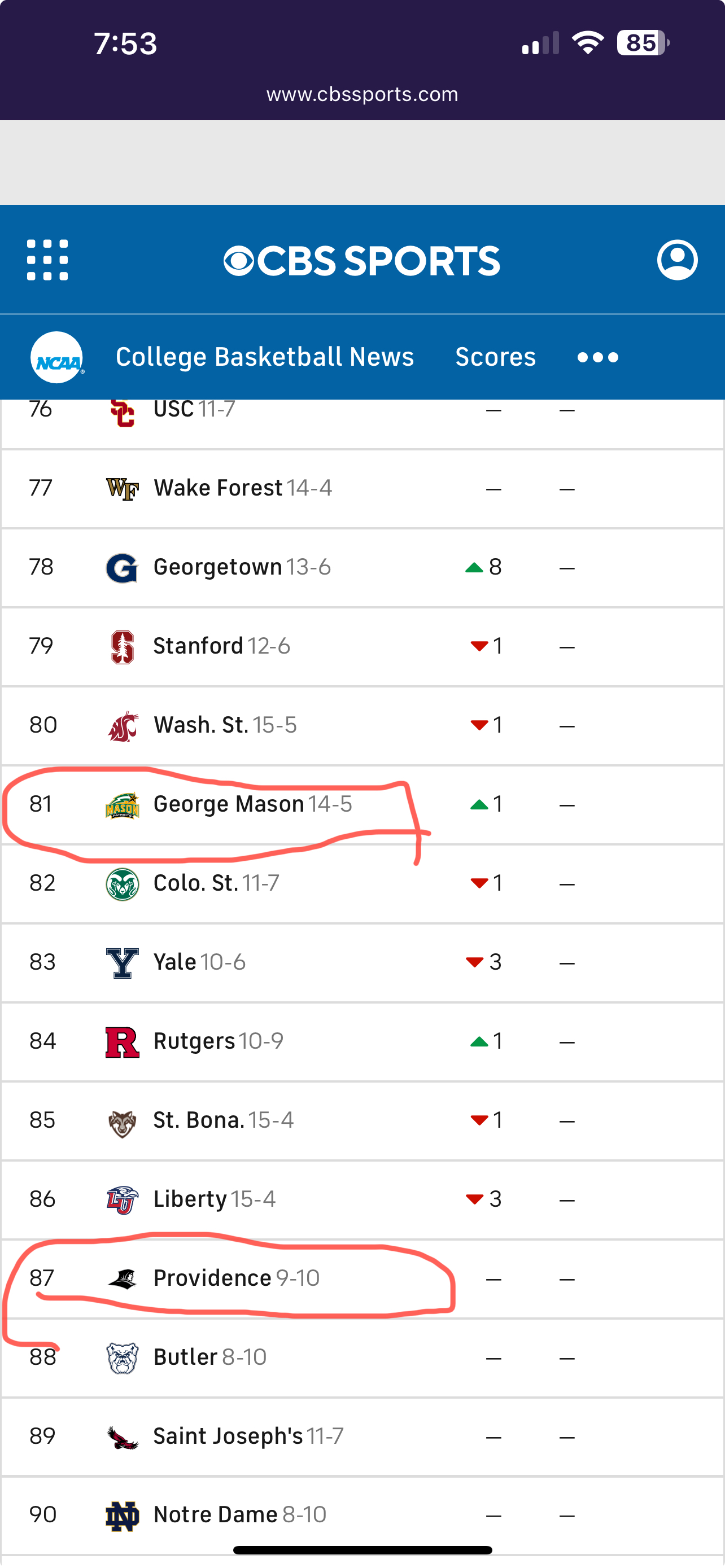The image size is (725, 1568).
Task: Open the Providence team page link
Action: click(212, 1278)
